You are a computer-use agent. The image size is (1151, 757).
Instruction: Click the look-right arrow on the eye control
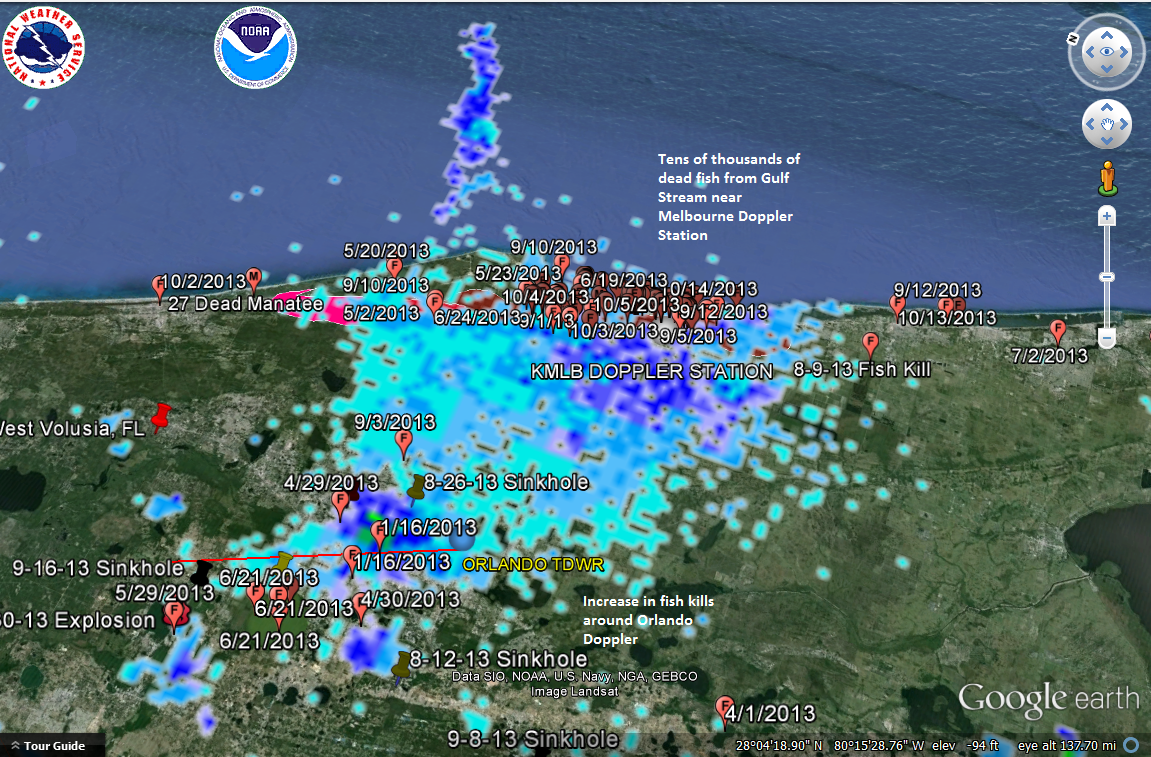pyautogui.click(x=1125, y=52)
